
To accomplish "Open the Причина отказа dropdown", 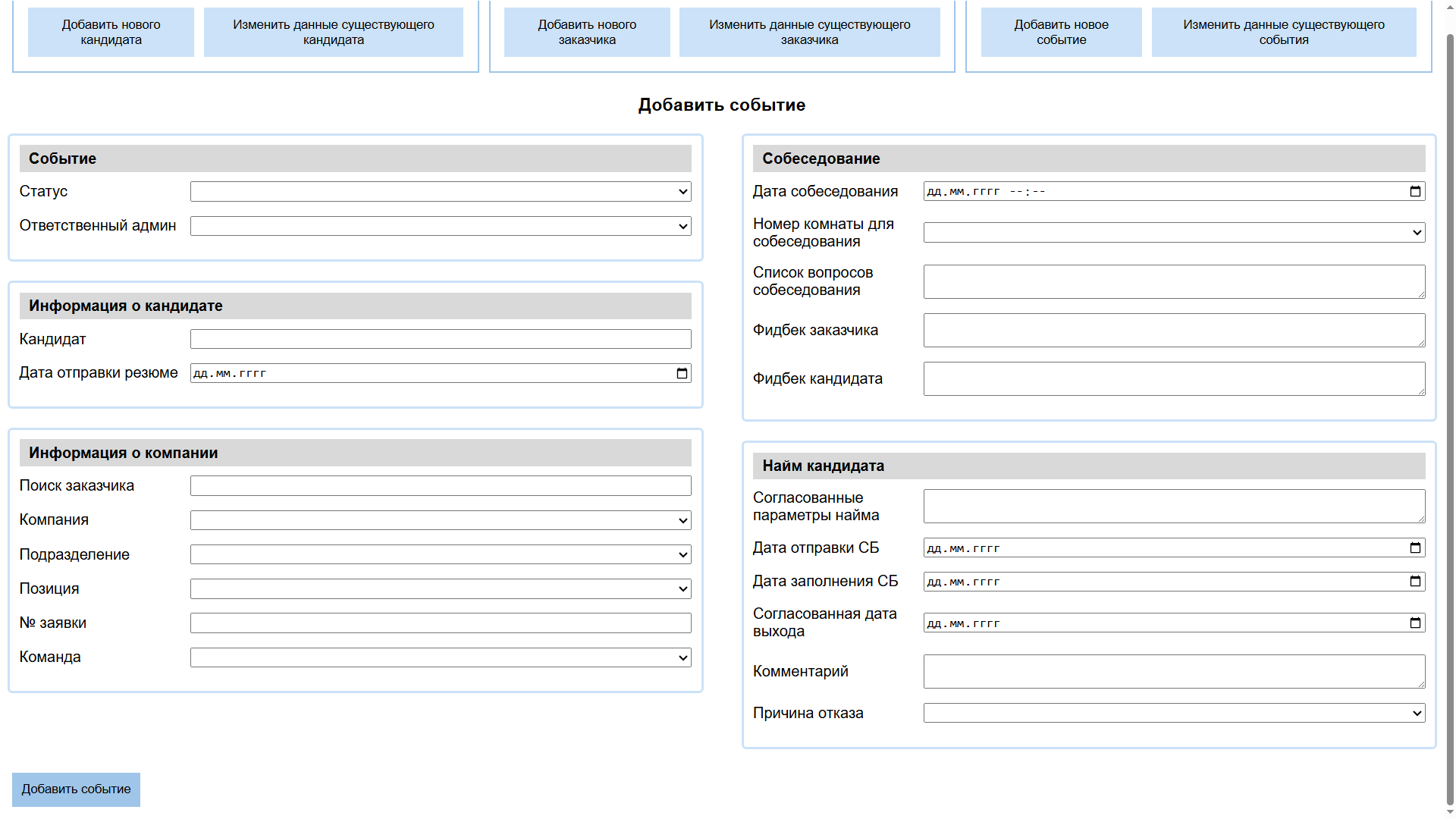I will pos(1173,713).
